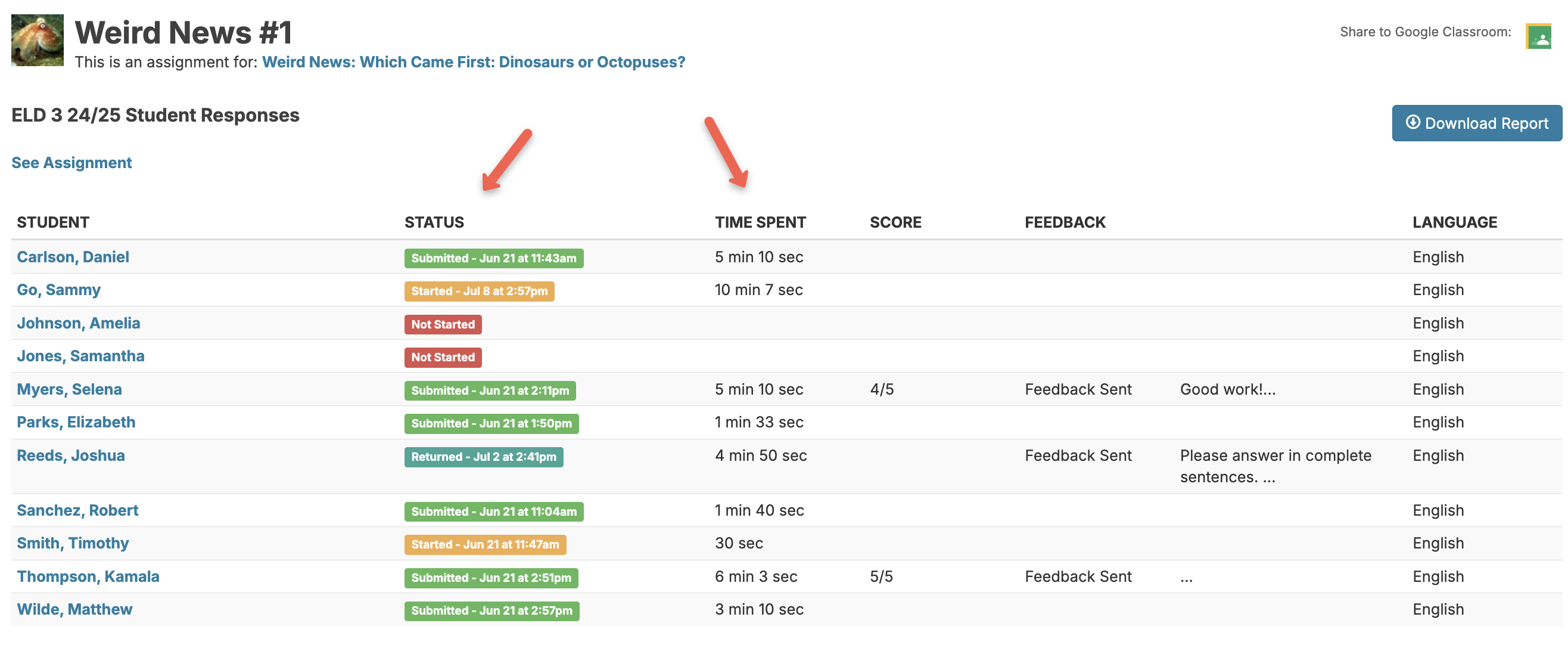Open student Smith, Timothy
The image size is (1568, 651).
(x=73, y=544)
